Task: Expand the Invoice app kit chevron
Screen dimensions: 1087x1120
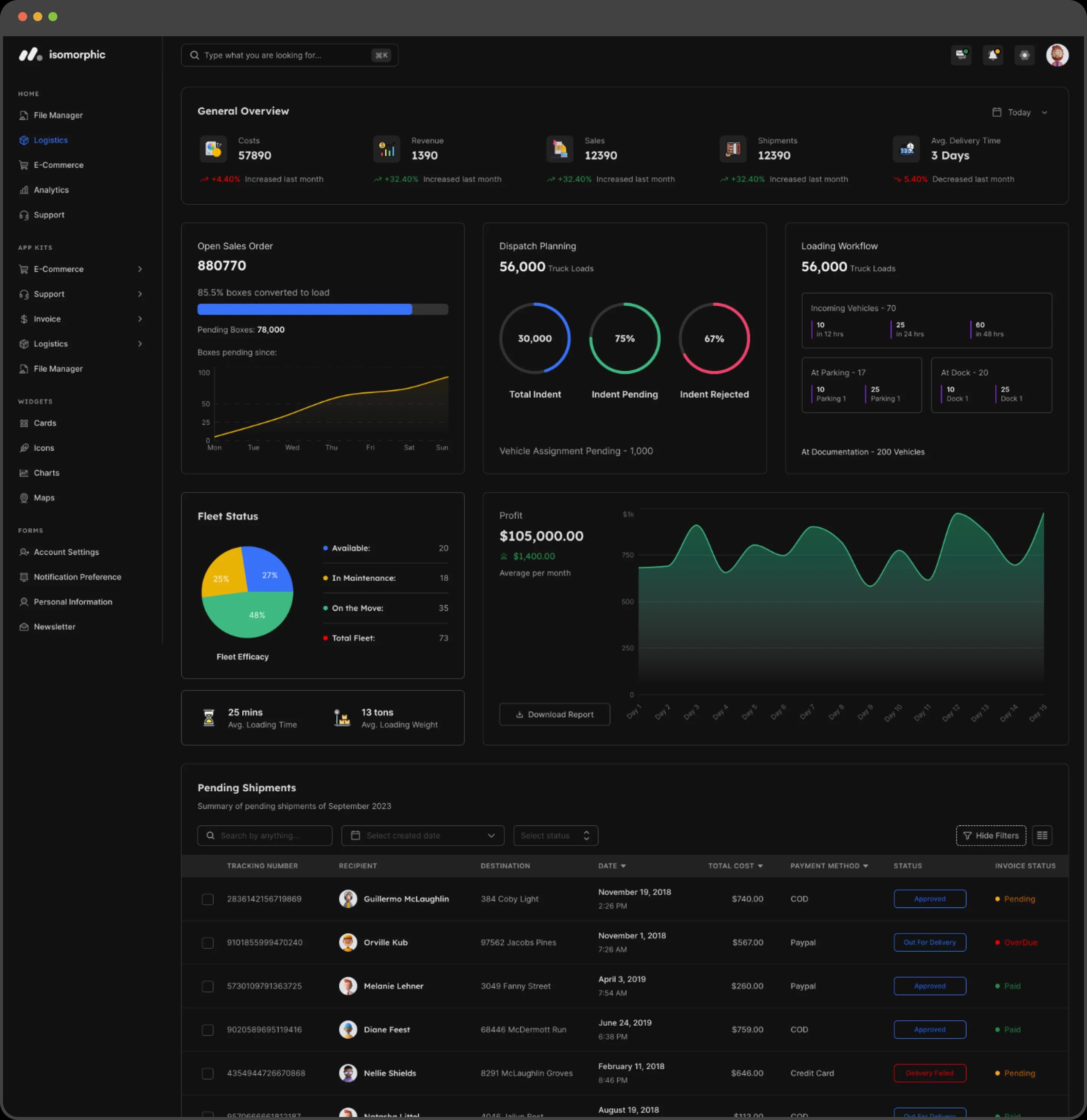Action: tap(139, 319)
